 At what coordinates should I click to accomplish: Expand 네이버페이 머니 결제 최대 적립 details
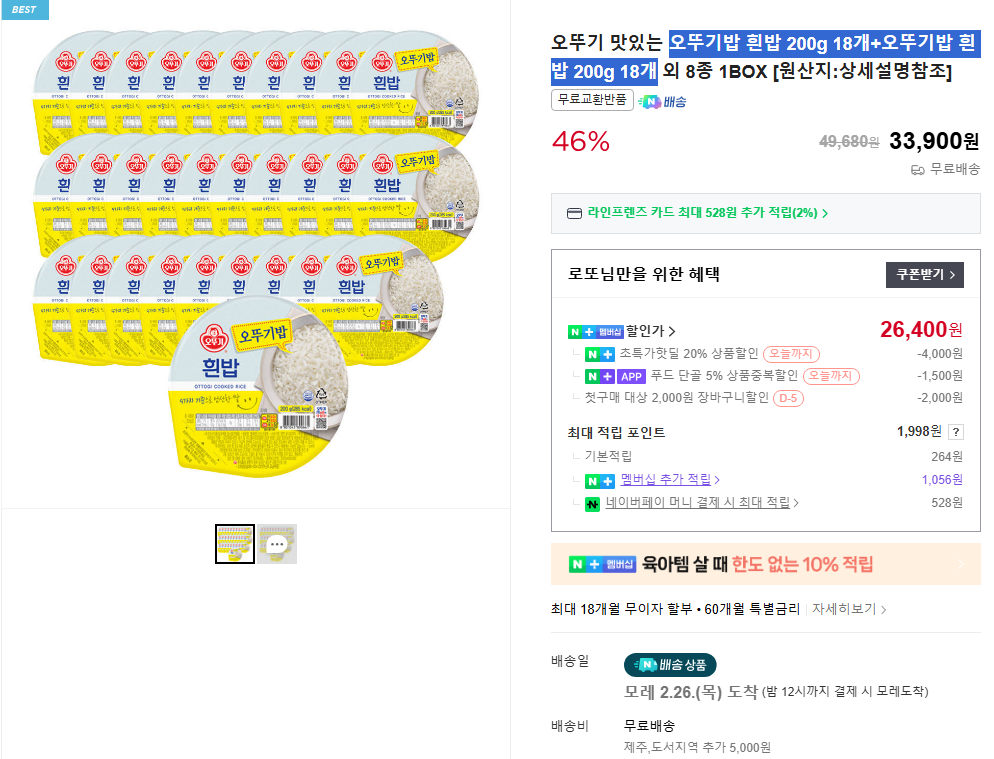click(x=700, y=503)
